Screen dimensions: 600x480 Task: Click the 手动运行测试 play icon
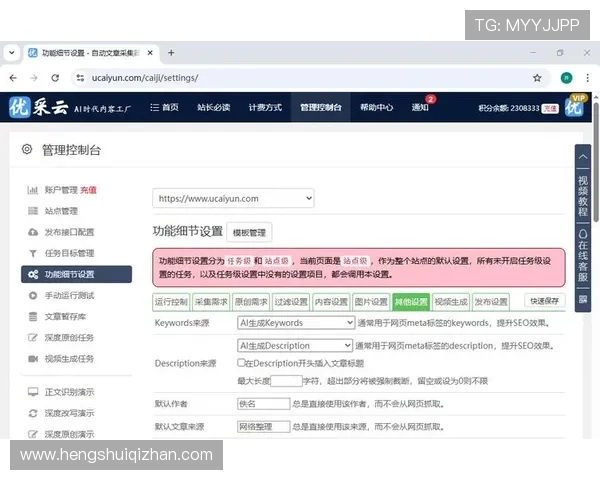pos(33,296)
